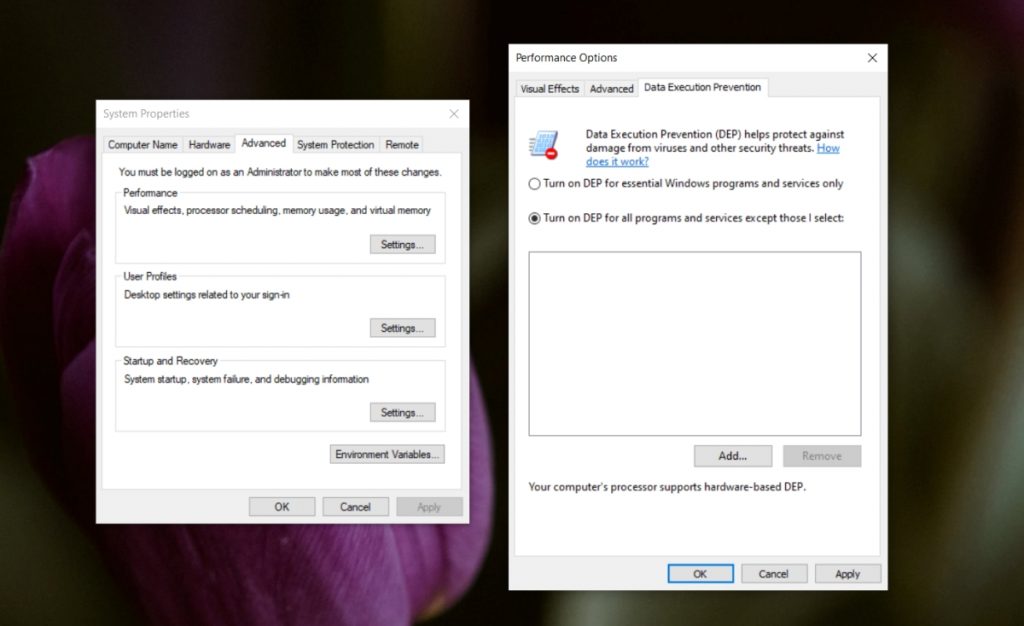Enable DEP for essential Windows programs only

click(536, 184)
